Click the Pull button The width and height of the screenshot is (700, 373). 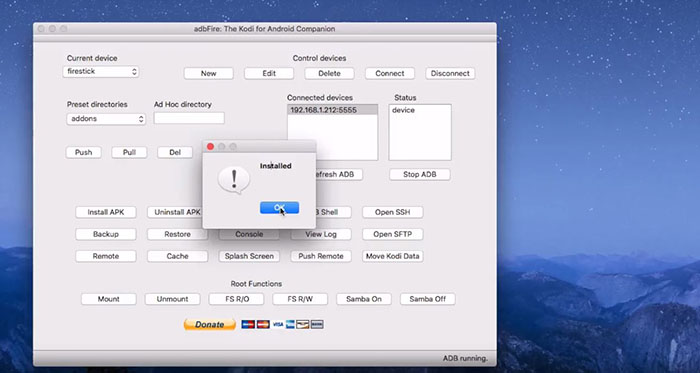pyautogui.click(x=129, y=153)
